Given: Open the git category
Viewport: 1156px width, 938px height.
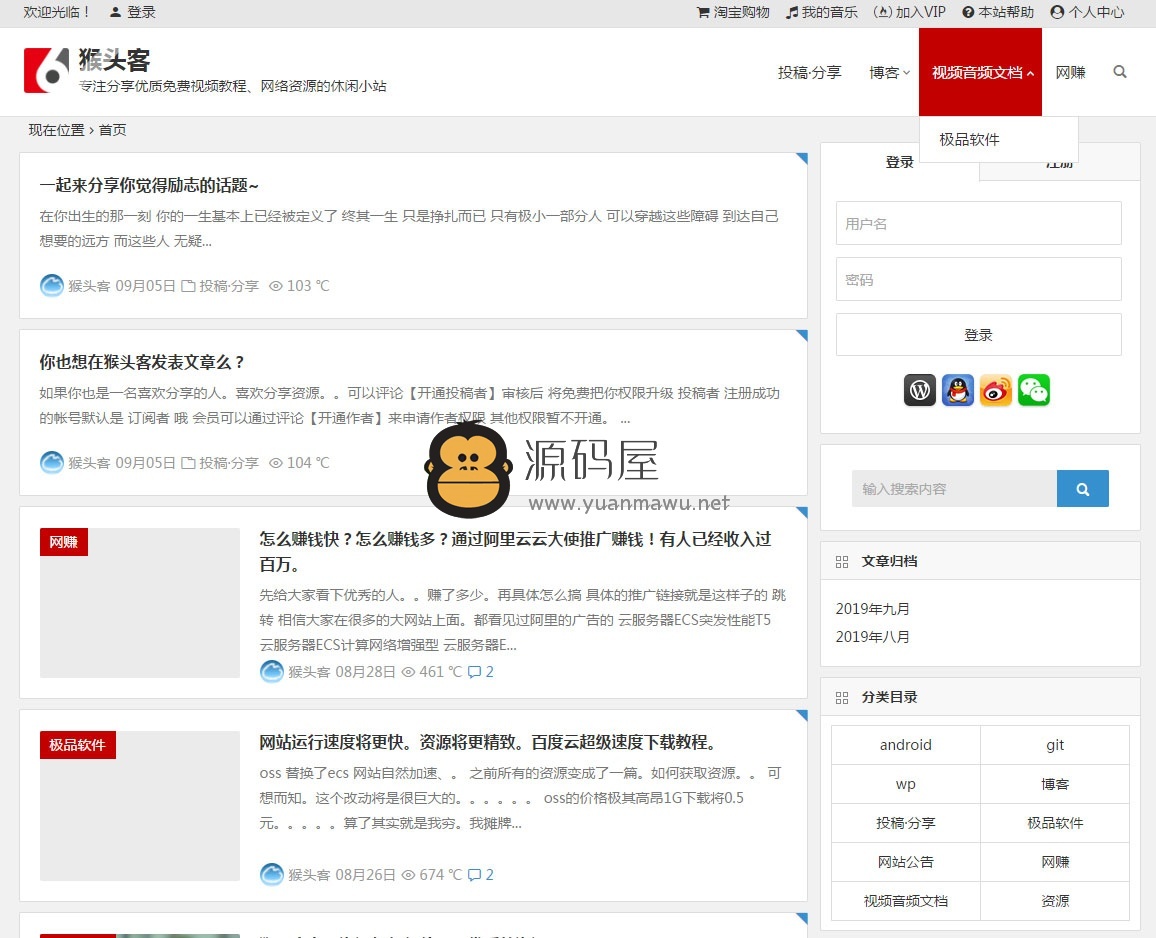Looking at the screenshot, I should pyautogui.click(x=1055, y=745).
